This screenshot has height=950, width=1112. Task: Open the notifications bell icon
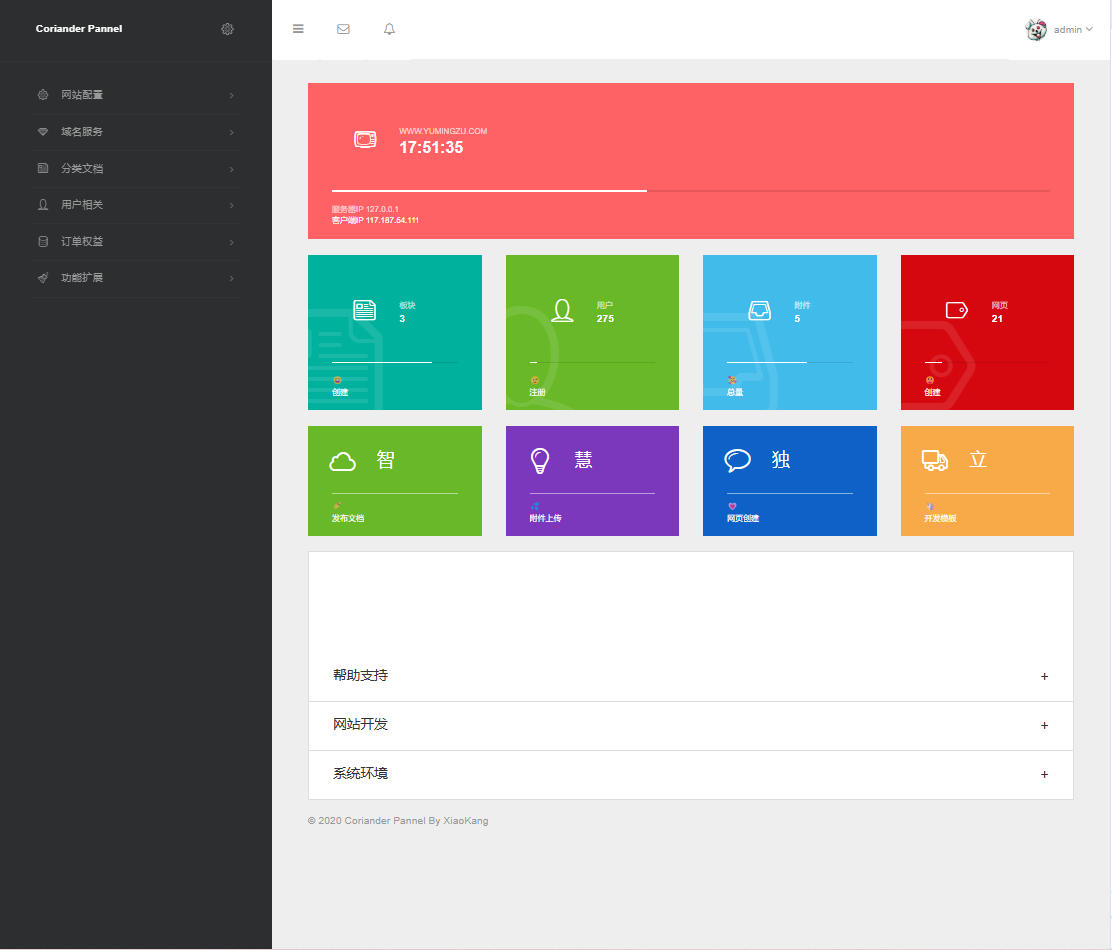[390, 29]
